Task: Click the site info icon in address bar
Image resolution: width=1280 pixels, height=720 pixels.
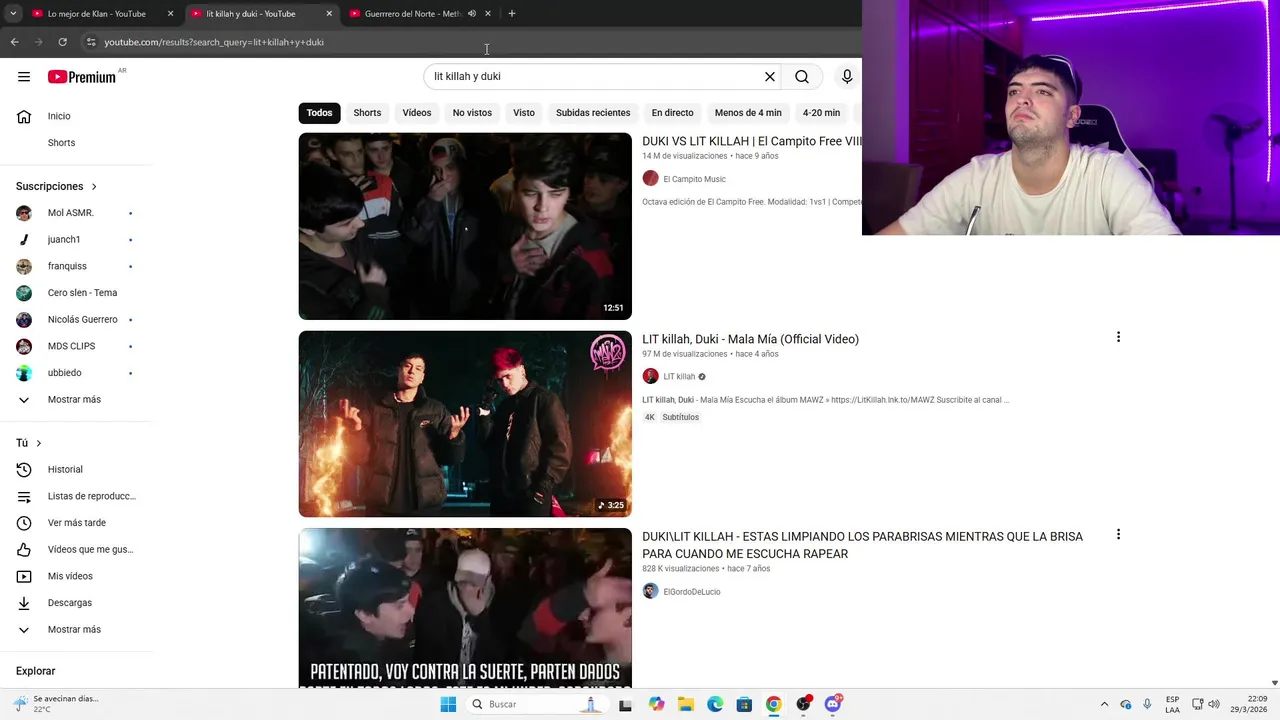Action: pos(91,42)
